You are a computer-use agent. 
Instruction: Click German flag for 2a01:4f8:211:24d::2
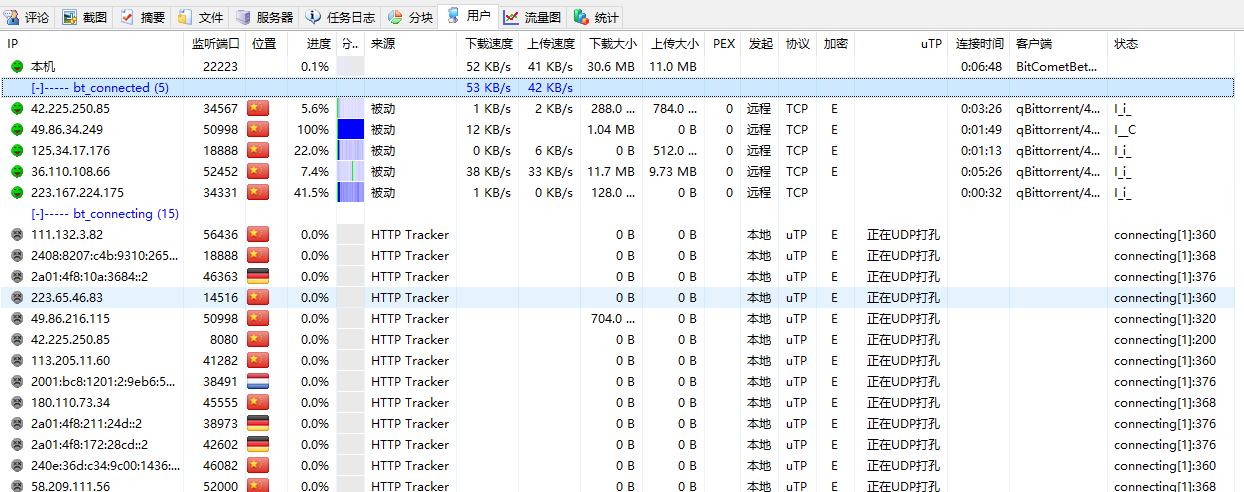(x=258, y=423)
